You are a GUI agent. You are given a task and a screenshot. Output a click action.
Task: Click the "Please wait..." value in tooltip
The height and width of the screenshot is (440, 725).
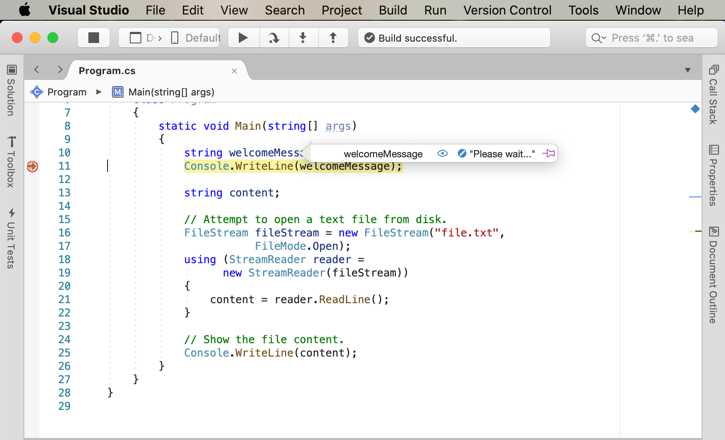point(502,154)
